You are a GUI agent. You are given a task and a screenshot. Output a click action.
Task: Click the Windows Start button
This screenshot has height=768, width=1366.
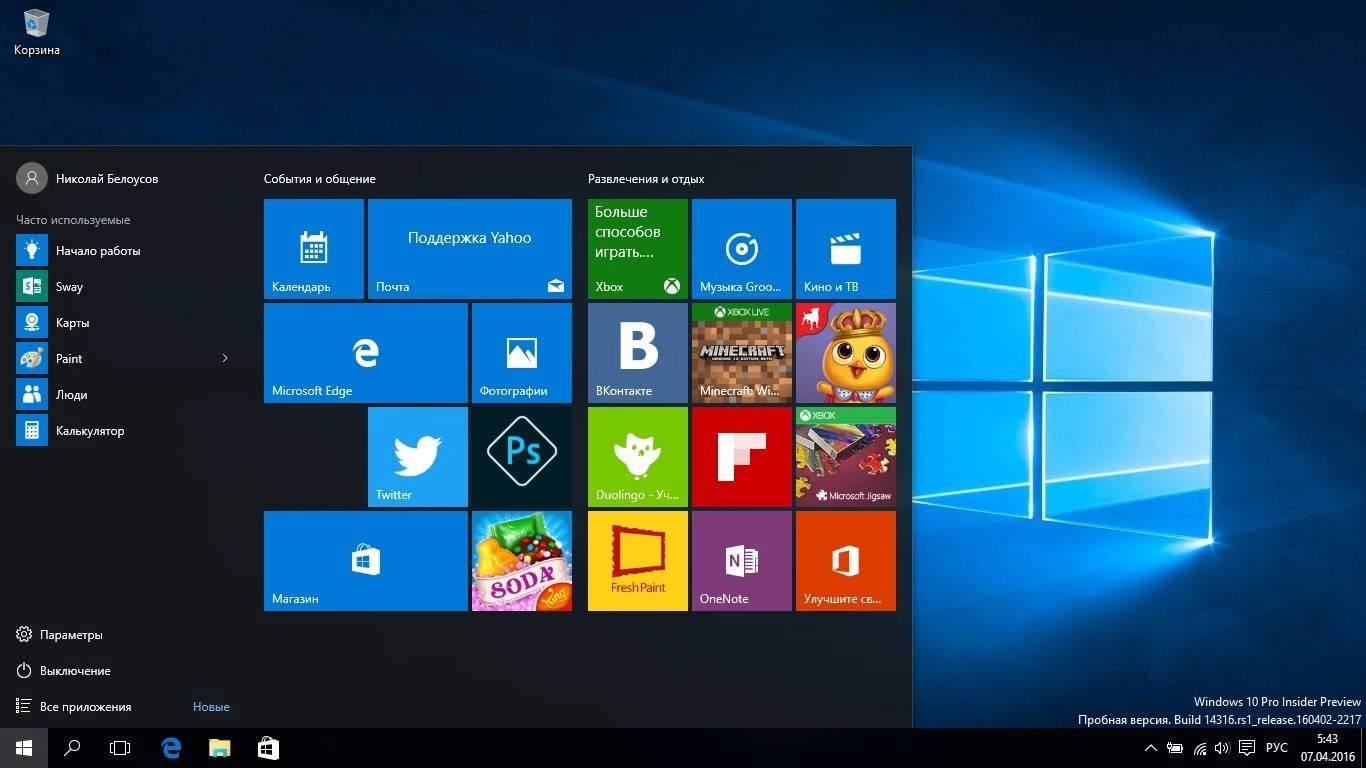pyautogui.click(x=24, y=748)
